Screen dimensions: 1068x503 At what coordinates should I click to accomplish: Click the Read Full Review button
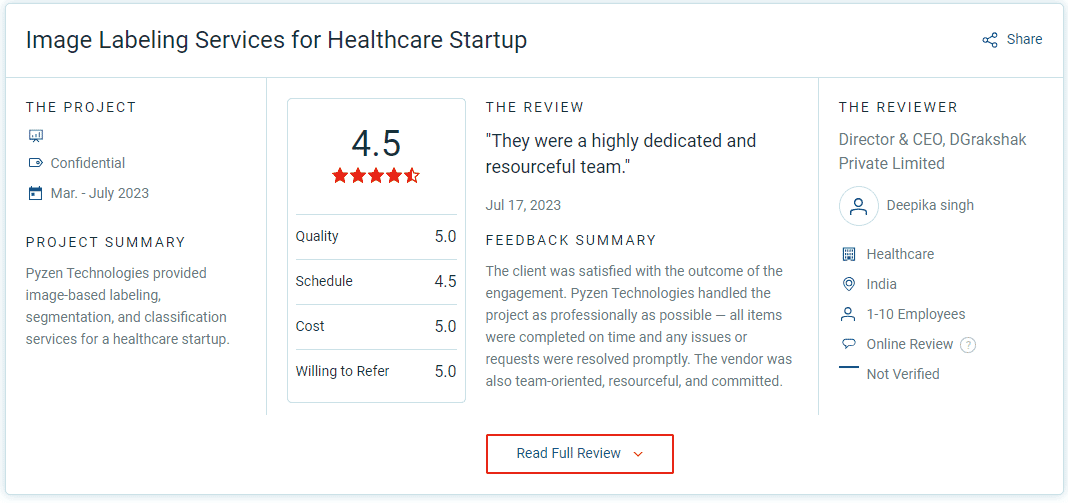[x=580, y=454]
